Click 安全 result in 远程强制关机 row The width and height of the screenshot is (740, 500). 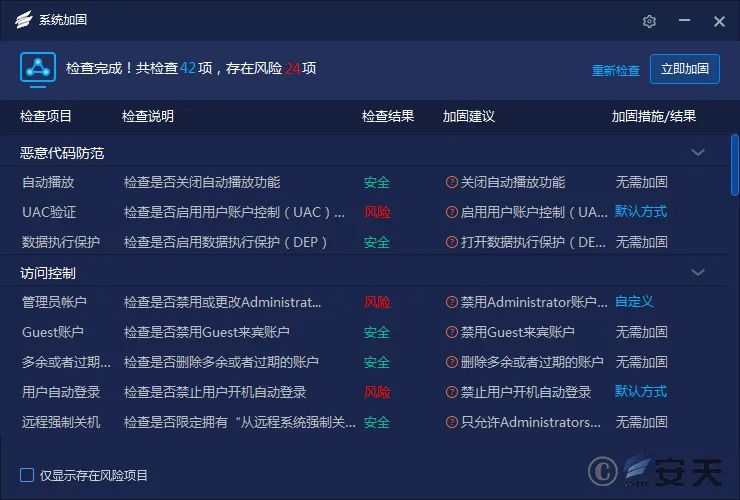coord(377,422)
